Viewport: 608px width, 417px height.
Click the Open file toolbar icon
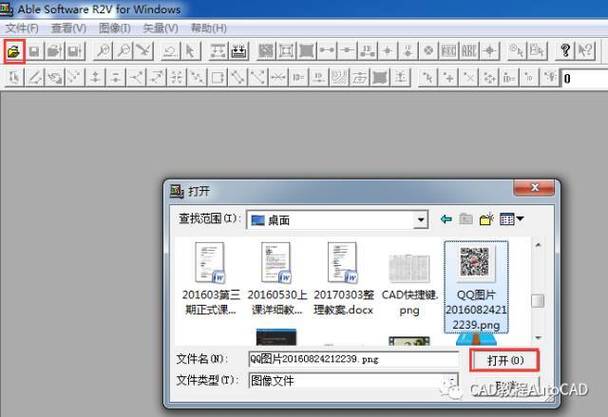pyautogui.click(x=14, y=50)
